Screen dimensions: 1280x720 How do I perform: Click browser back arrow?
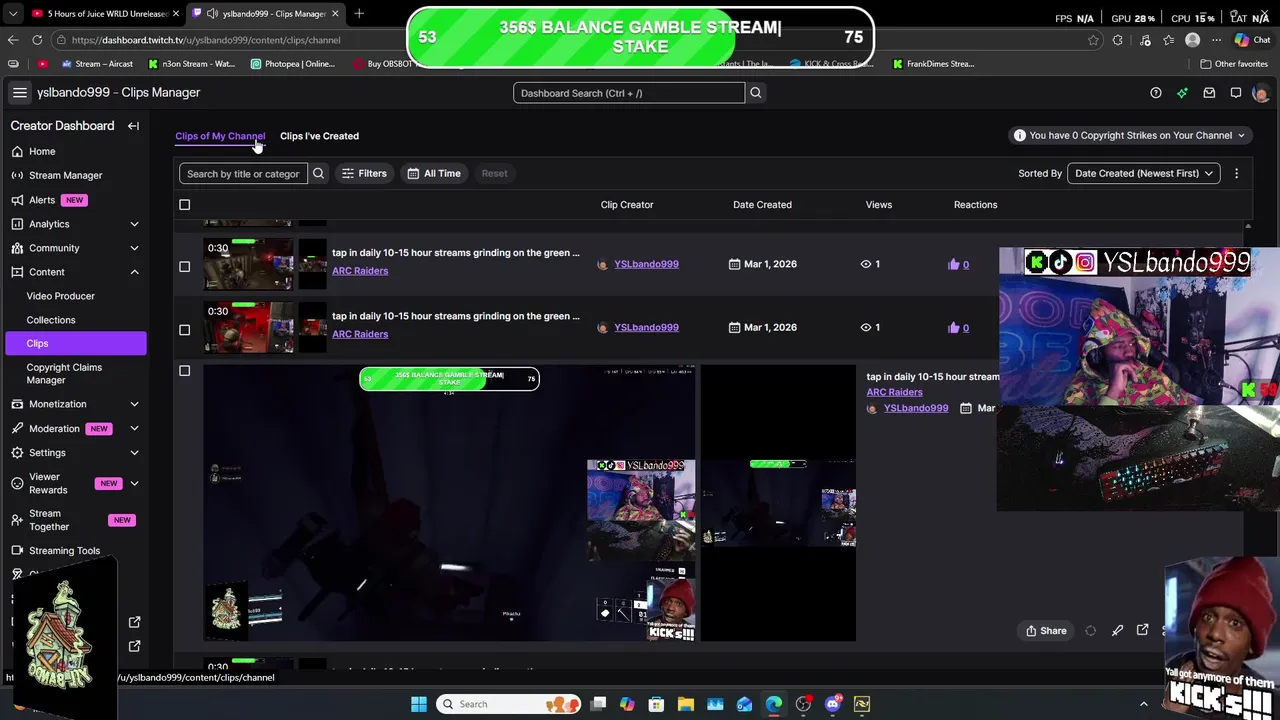pos(13,40)
